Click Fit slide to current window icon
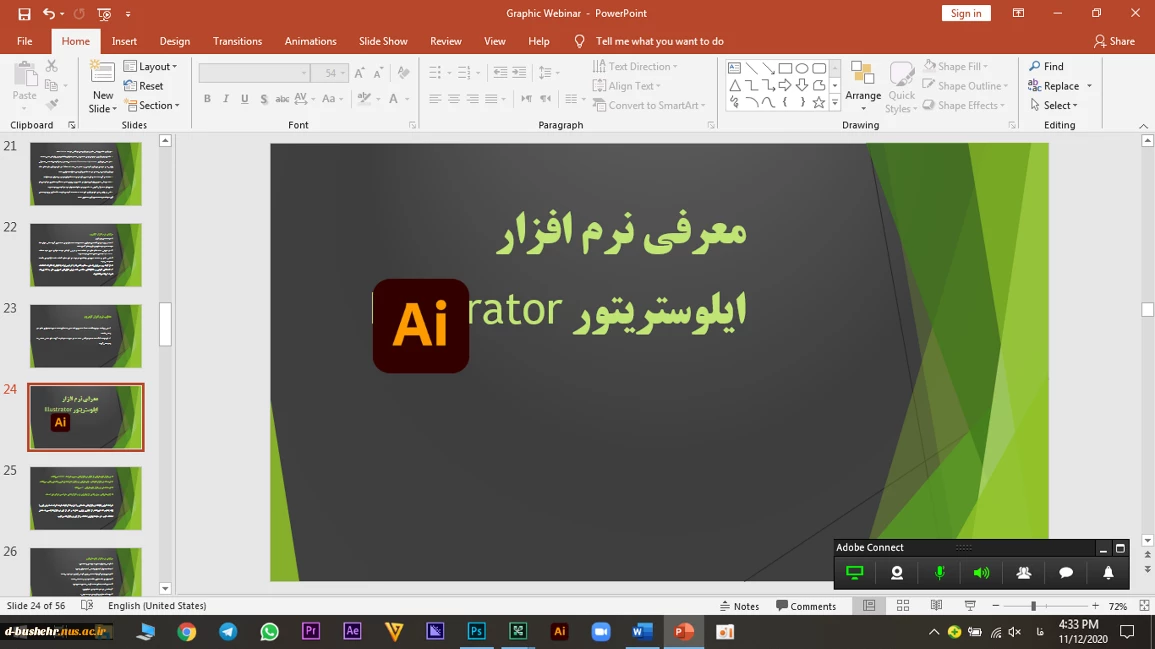The height and width of the screenshot is (649, 1155). click(x=1144, y=606)
